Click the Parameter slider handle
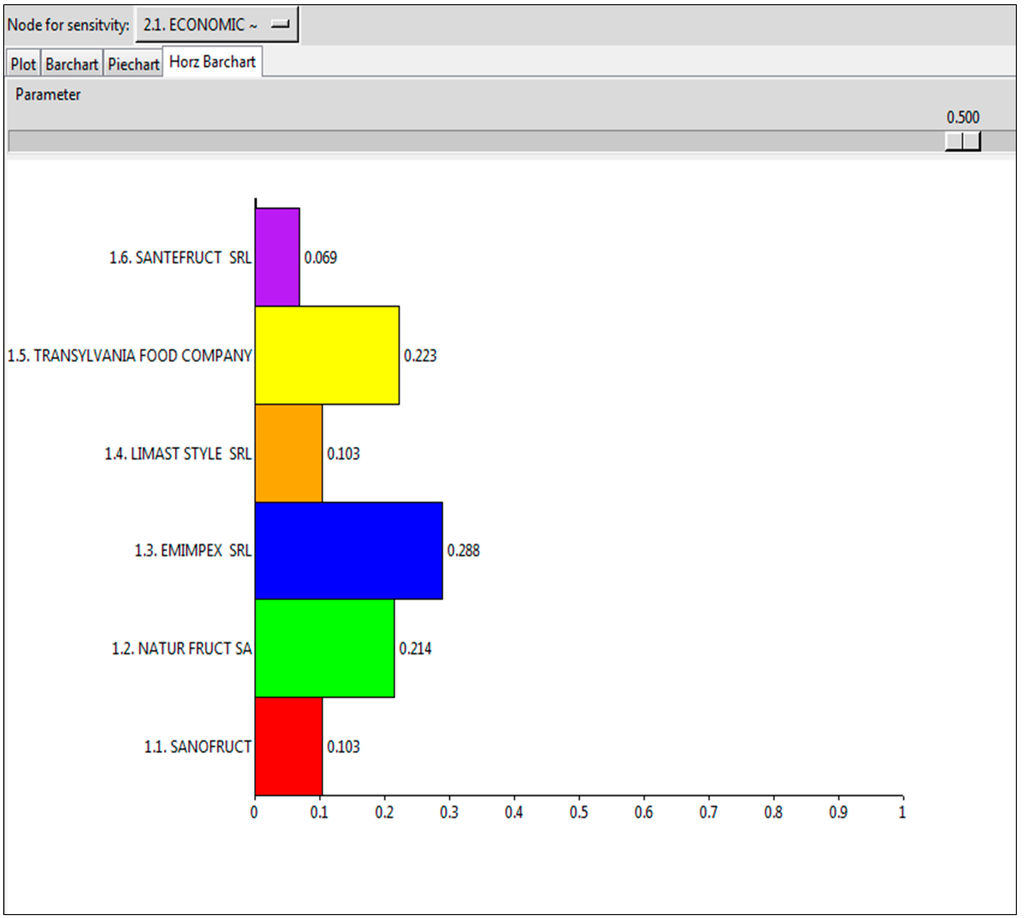Screen dimensions: 1024x918 coord(962,141)
